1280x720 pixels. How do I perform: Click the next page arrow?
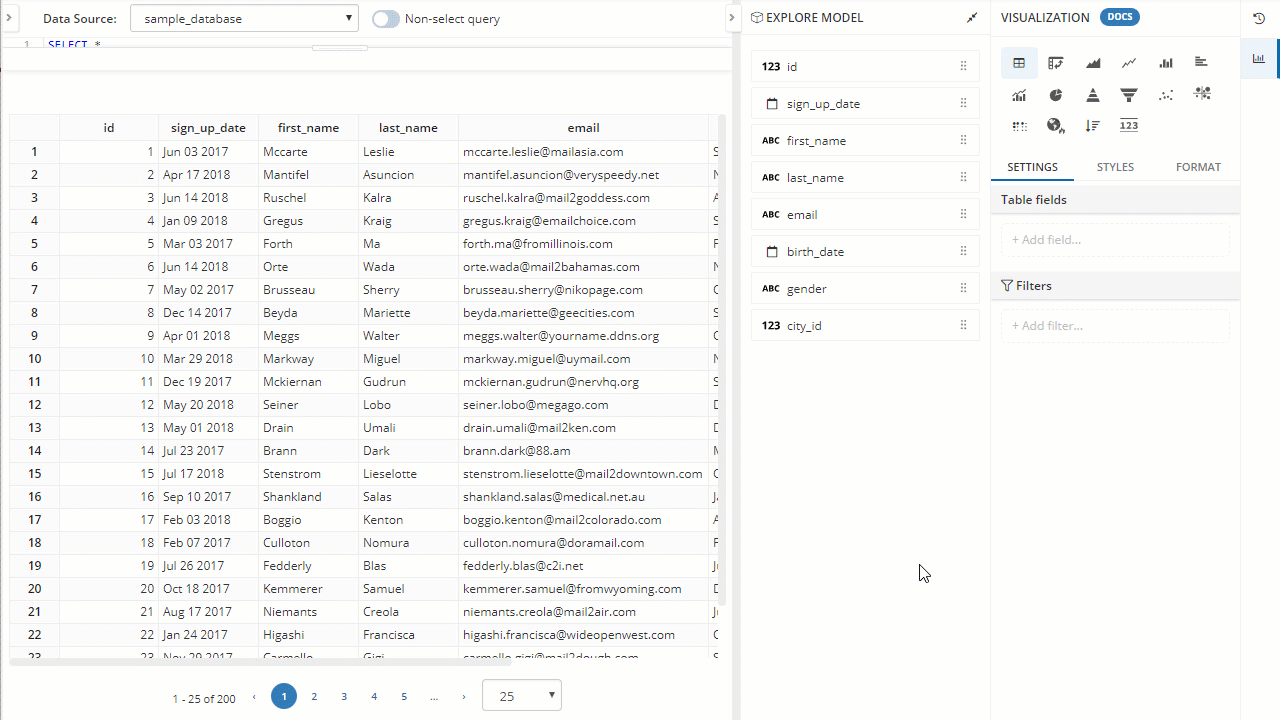click(464, 696)
